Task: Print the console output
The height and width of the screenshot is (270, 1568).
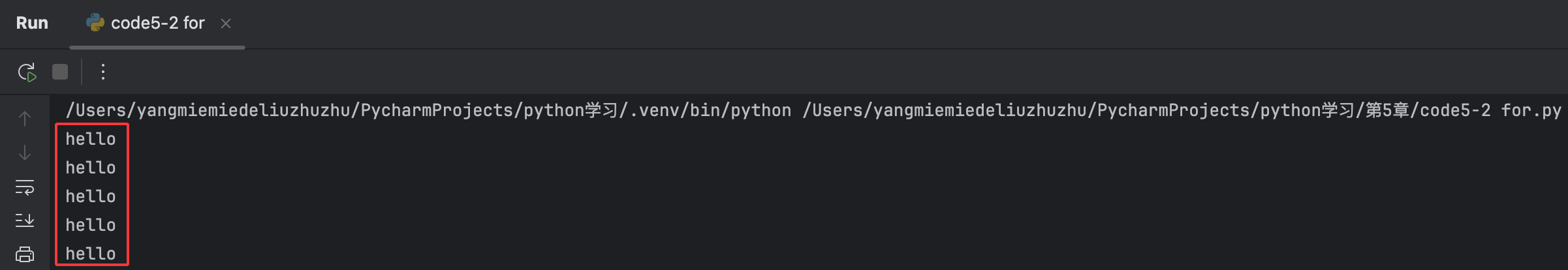Action: pyautogui.click(x=25, y=254)
